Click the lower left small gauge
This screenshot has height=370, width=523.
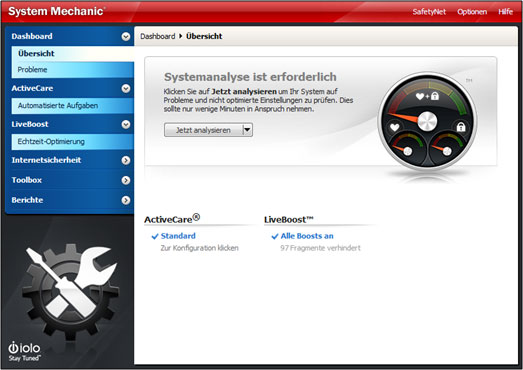pos(408,149)
